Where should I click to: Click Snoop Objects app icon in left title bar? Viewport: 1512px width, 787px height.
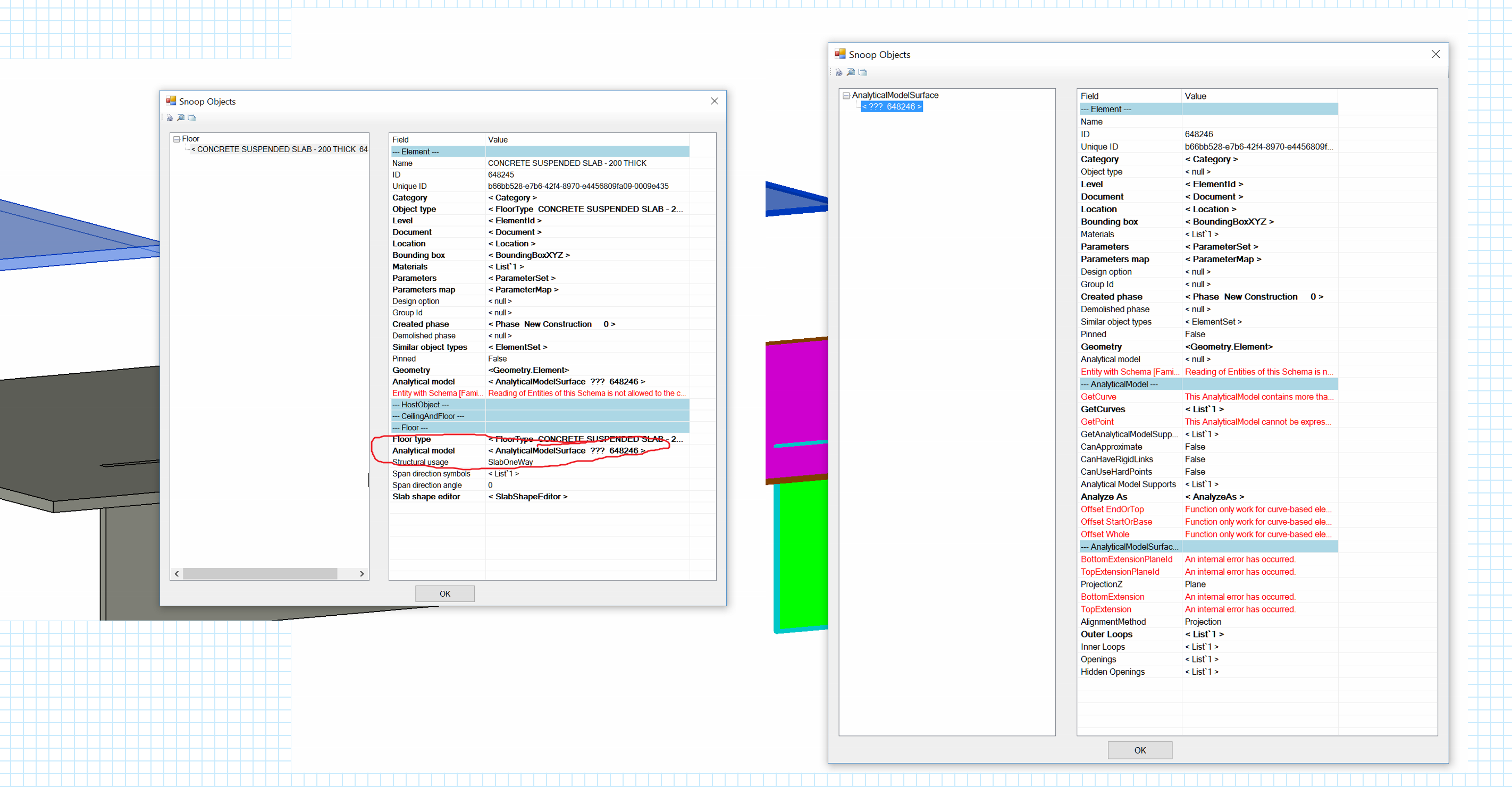(171, 101)
